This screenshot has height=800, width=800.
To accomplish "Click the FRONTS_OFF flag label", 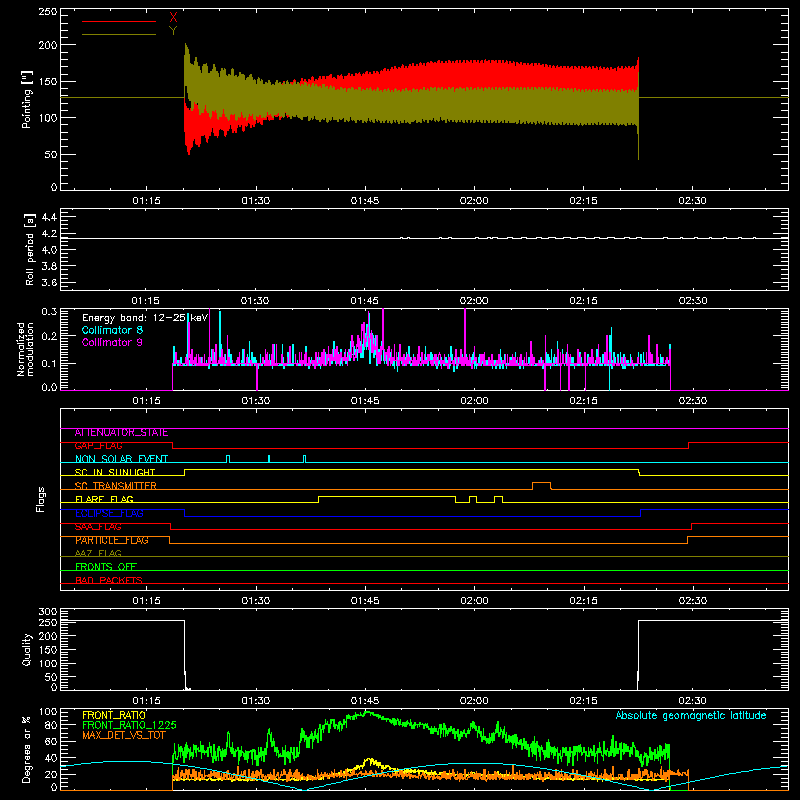I will pyautogui.click(x=106, y=567).
